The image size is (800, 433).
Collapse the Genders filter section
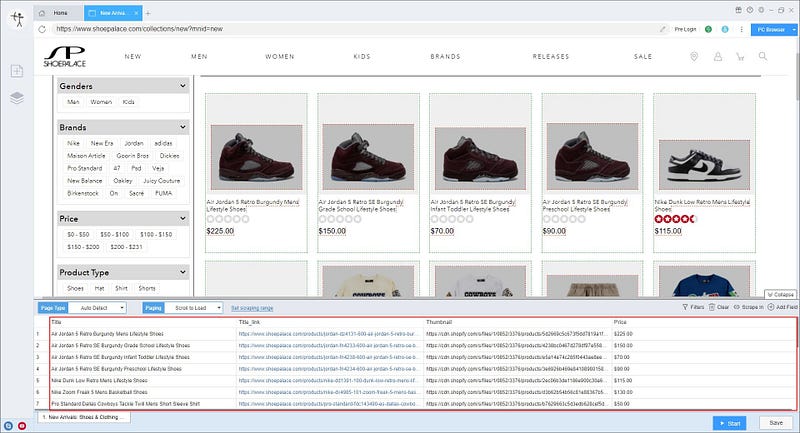click(x=183, y=86)
